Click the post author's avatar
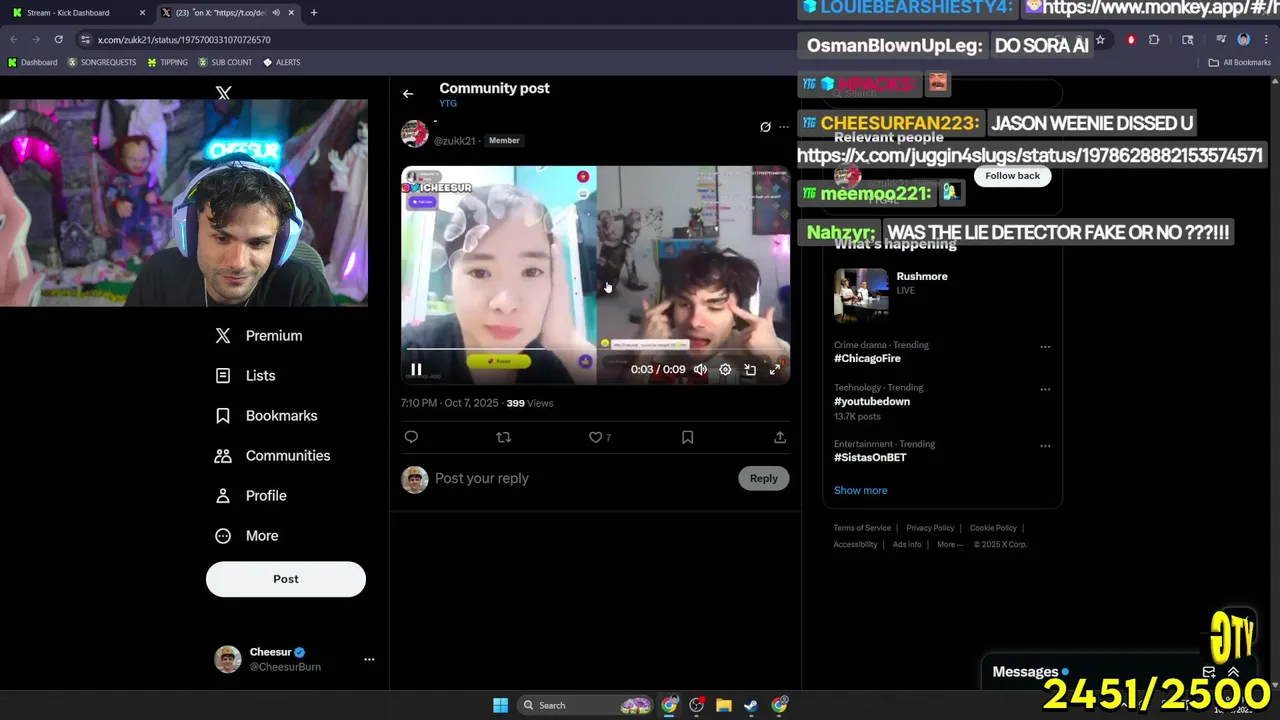1280x720 pixels. click(x=414, y=134)
